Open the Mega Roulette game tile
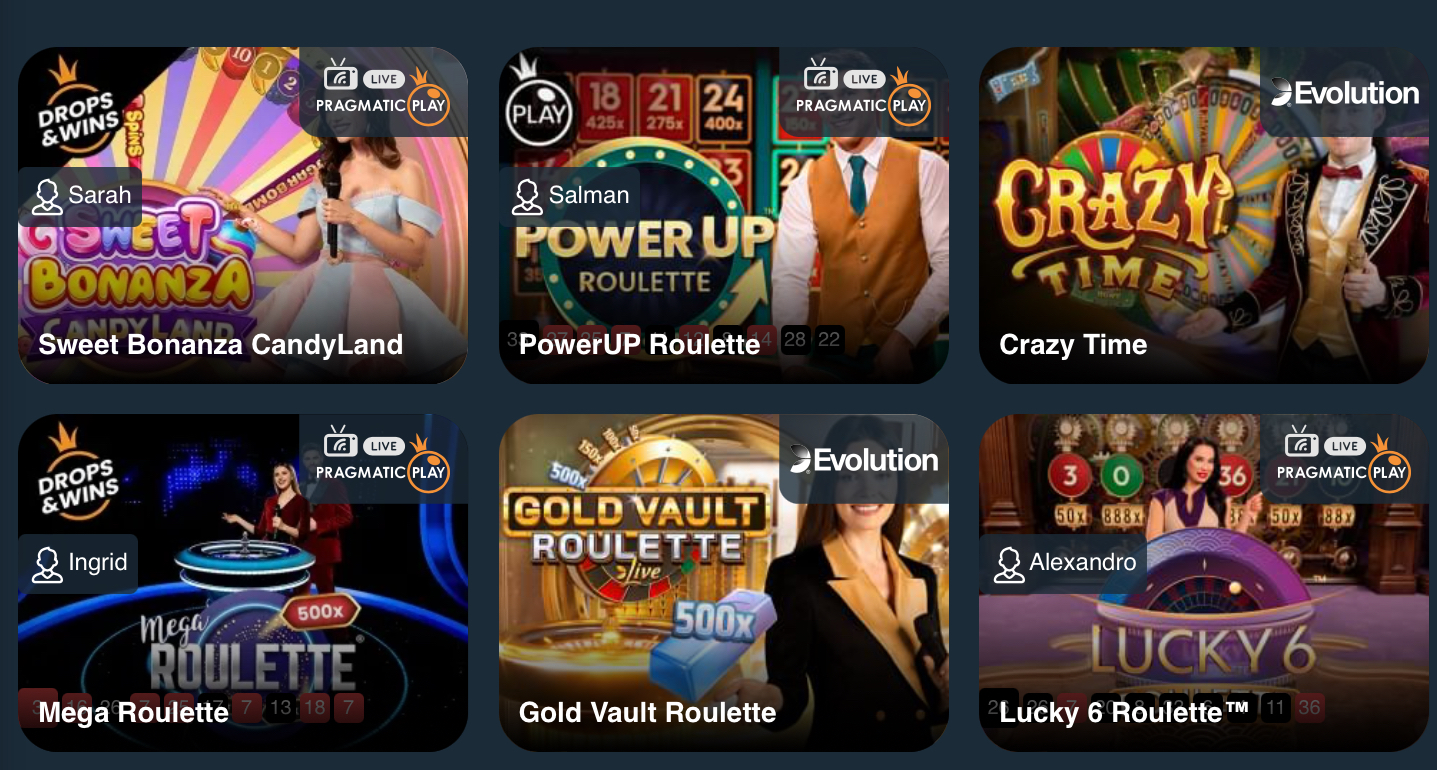 [243, 583]
